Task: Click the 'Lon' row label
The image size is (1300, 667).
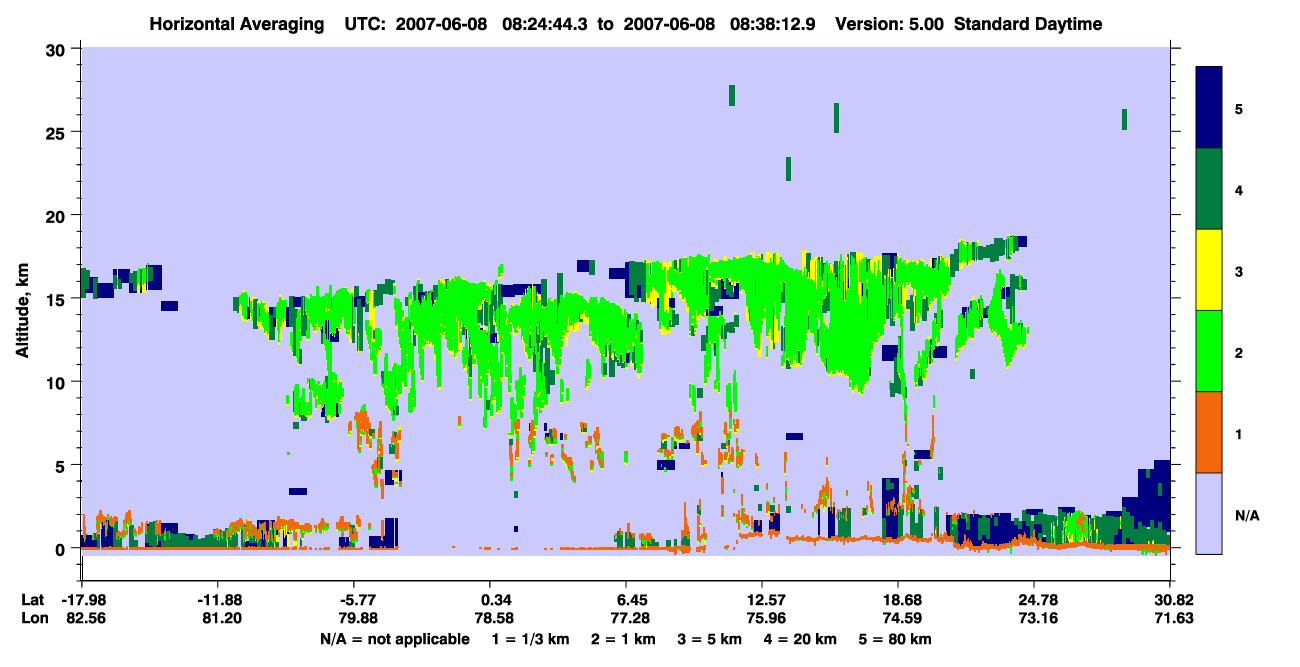Action: click(34, 618)
